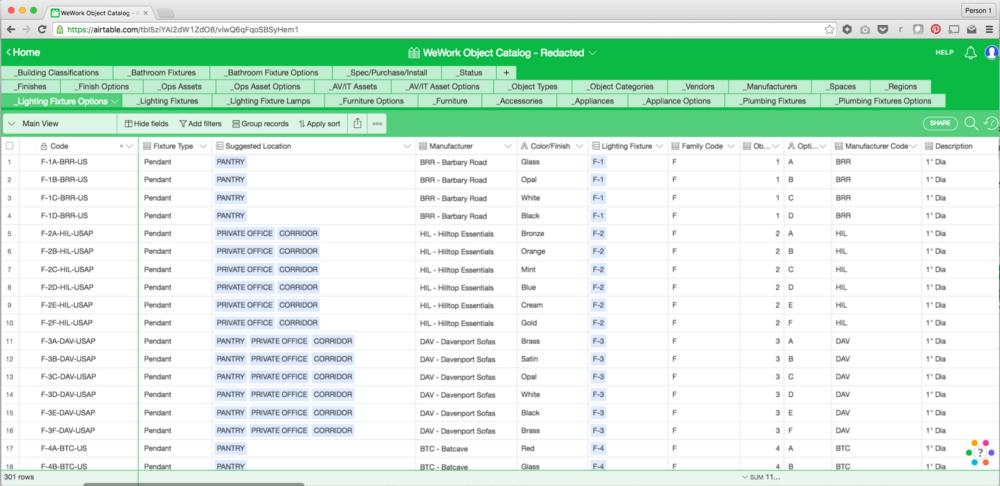Image resolution: width=1000 pixels, height=486 pixels.
Task: Select the F-2A-HIL-USAP code cell
Action: coord(78,233)
